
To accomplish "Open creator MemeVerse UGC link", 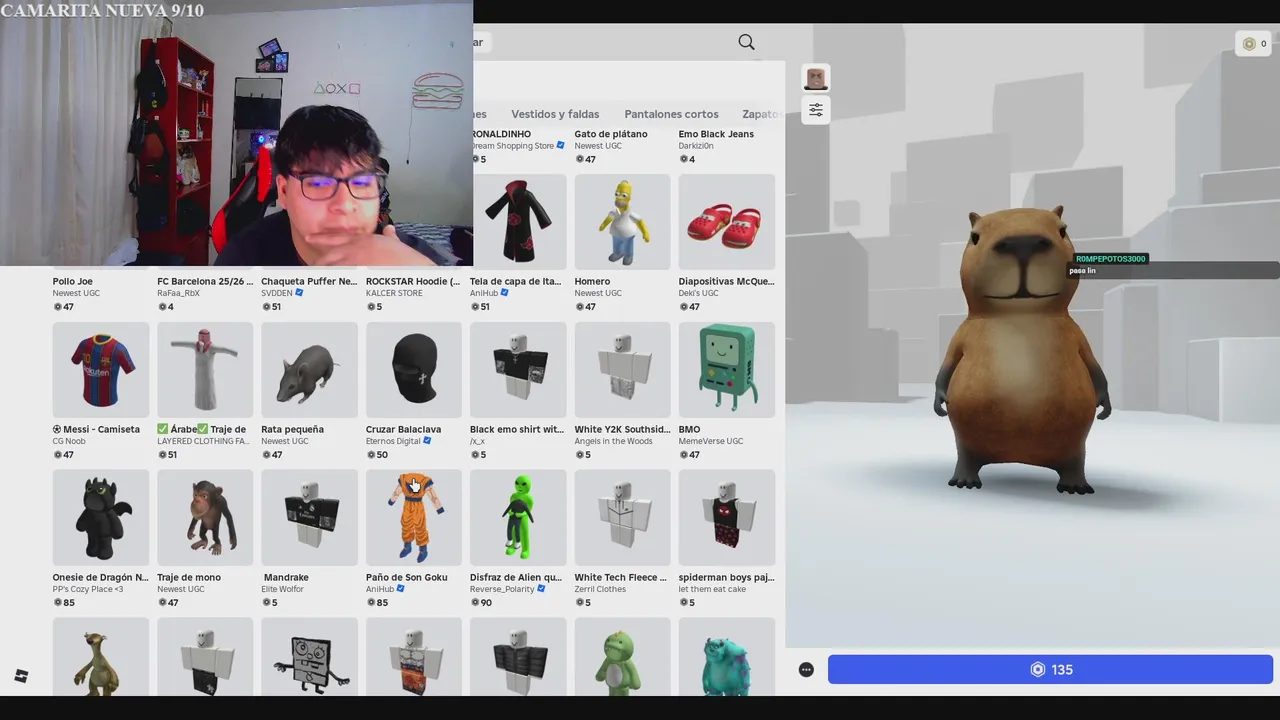I will pos(711,441).
